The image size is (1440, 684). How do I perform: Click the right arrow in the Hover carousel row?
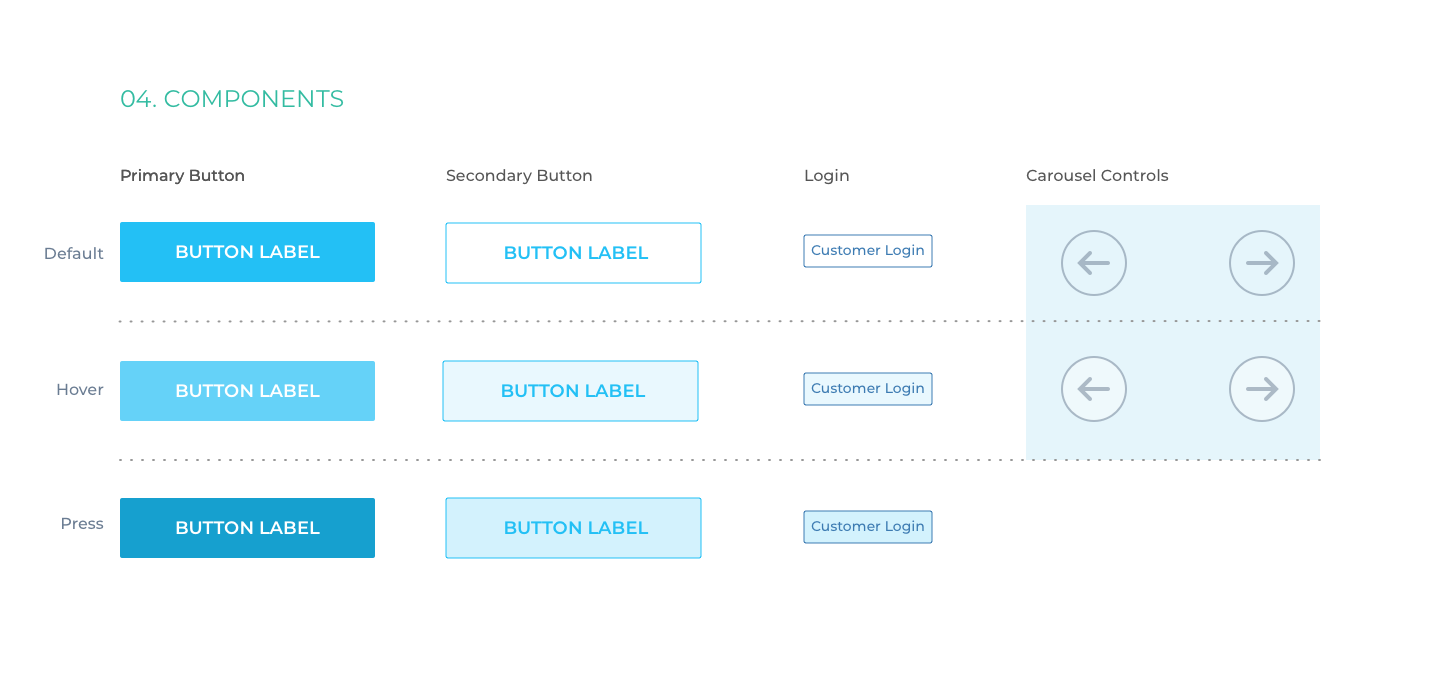[1262, 389]
